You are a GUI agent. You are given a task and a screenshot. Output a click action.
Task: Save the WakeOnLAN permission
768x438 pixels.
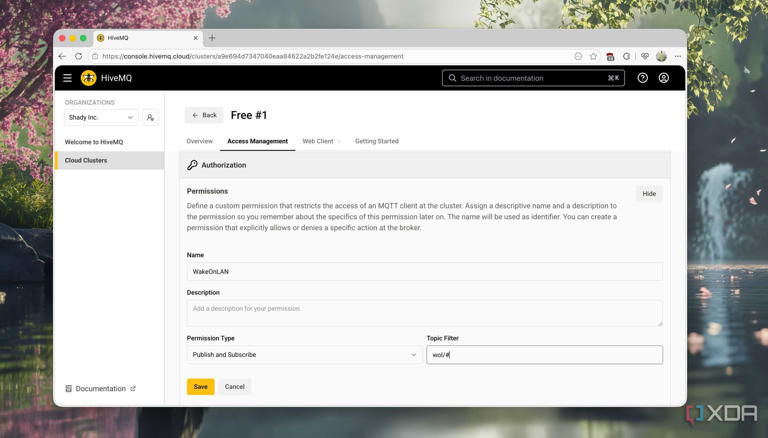[x=200, y=387]
